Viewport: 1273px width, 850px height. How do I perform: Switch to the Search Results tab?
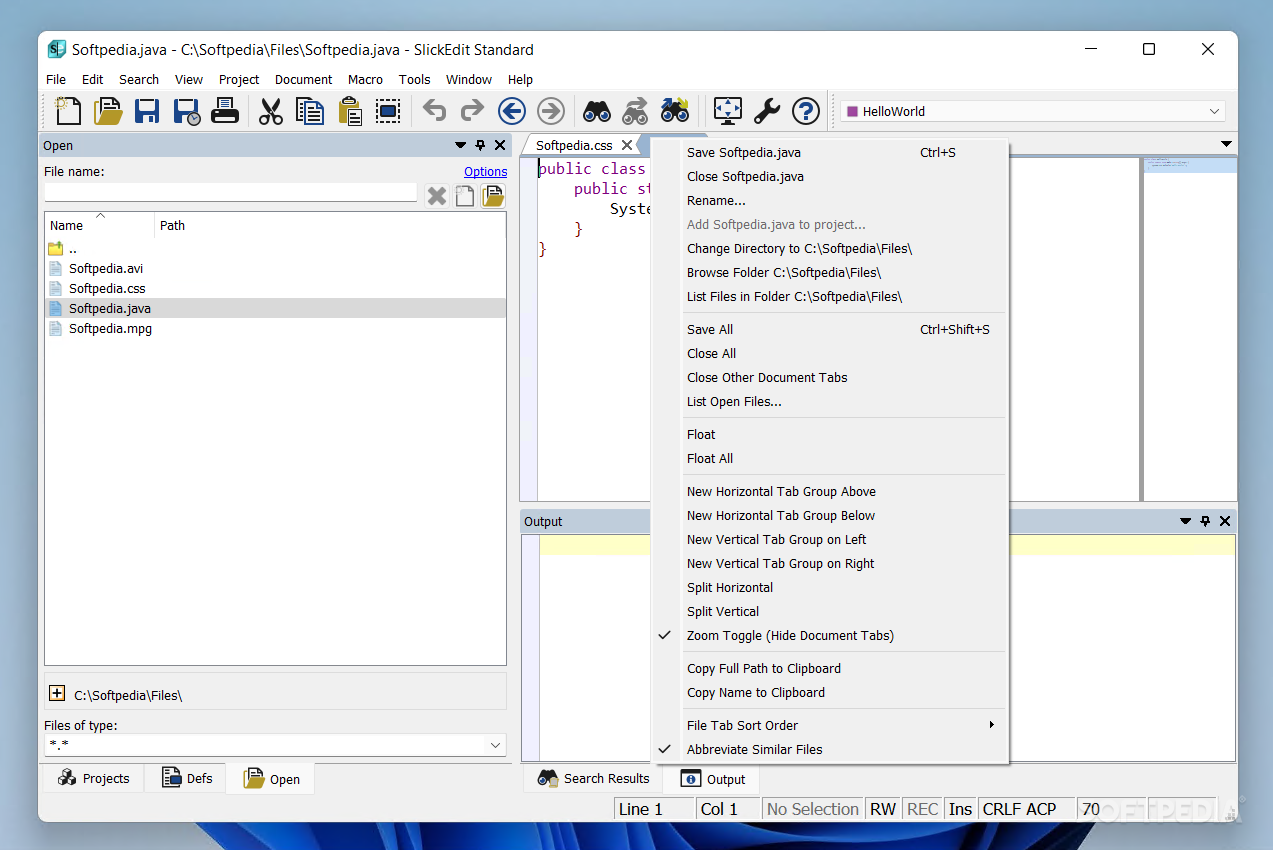click(x=593, y=778)
